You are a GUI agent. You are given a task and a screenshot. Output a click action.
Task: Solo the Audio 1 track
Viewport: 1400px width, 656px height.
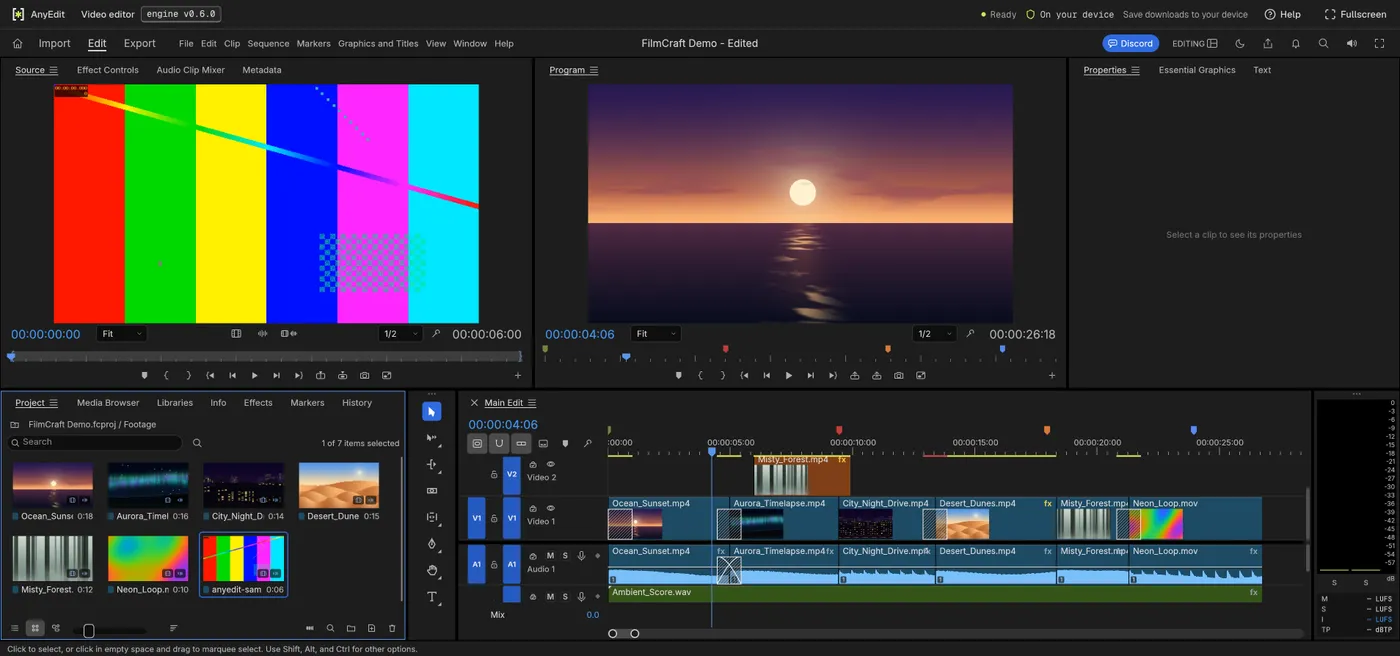tap(565, 556)
